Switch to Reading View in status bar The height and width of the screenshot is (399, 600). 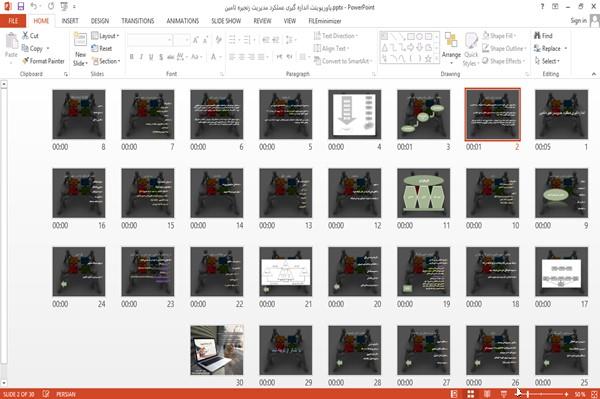[x=487, y=394]
